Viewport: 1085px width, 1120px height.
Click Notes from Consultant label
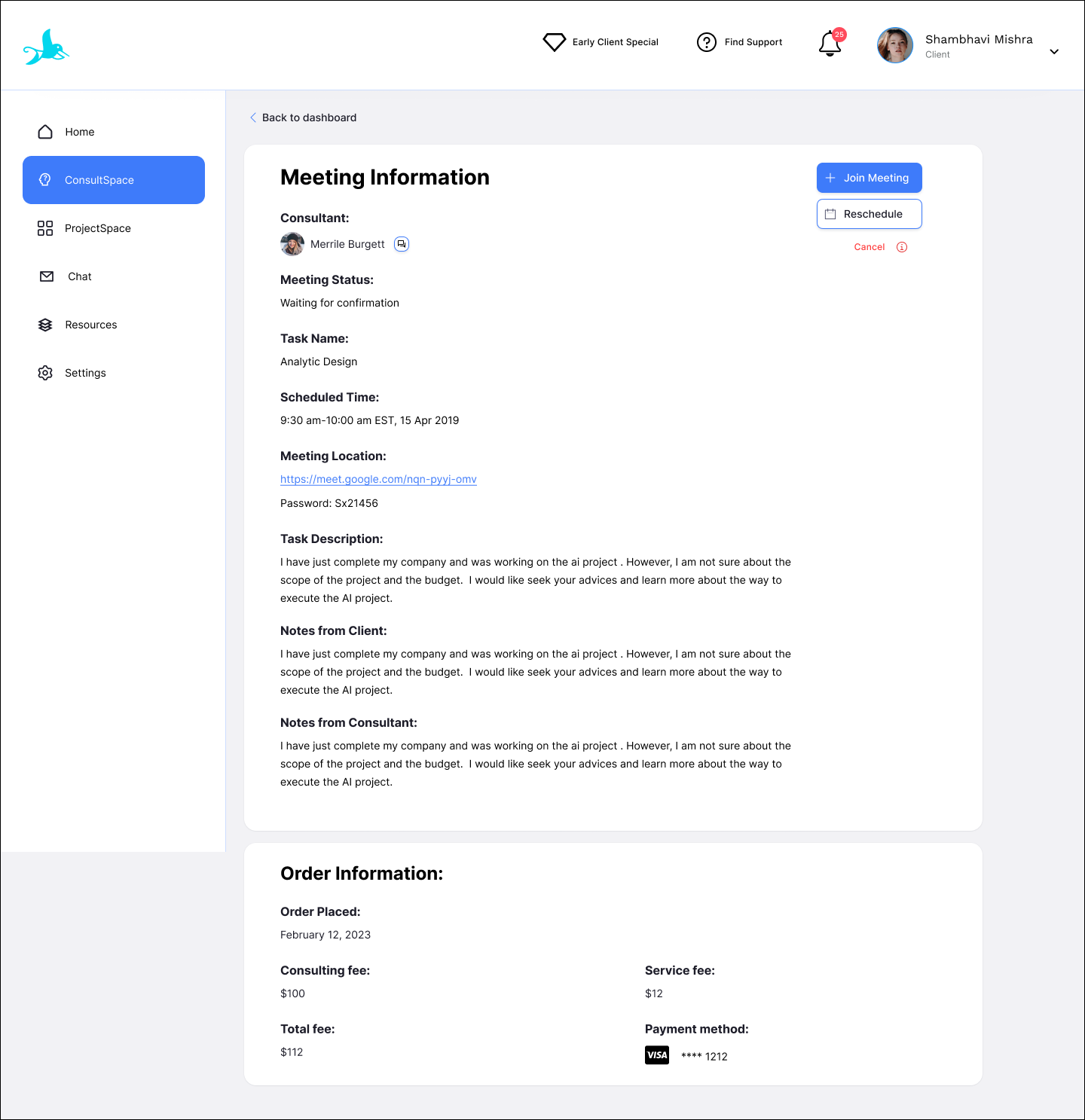(349, 723)
